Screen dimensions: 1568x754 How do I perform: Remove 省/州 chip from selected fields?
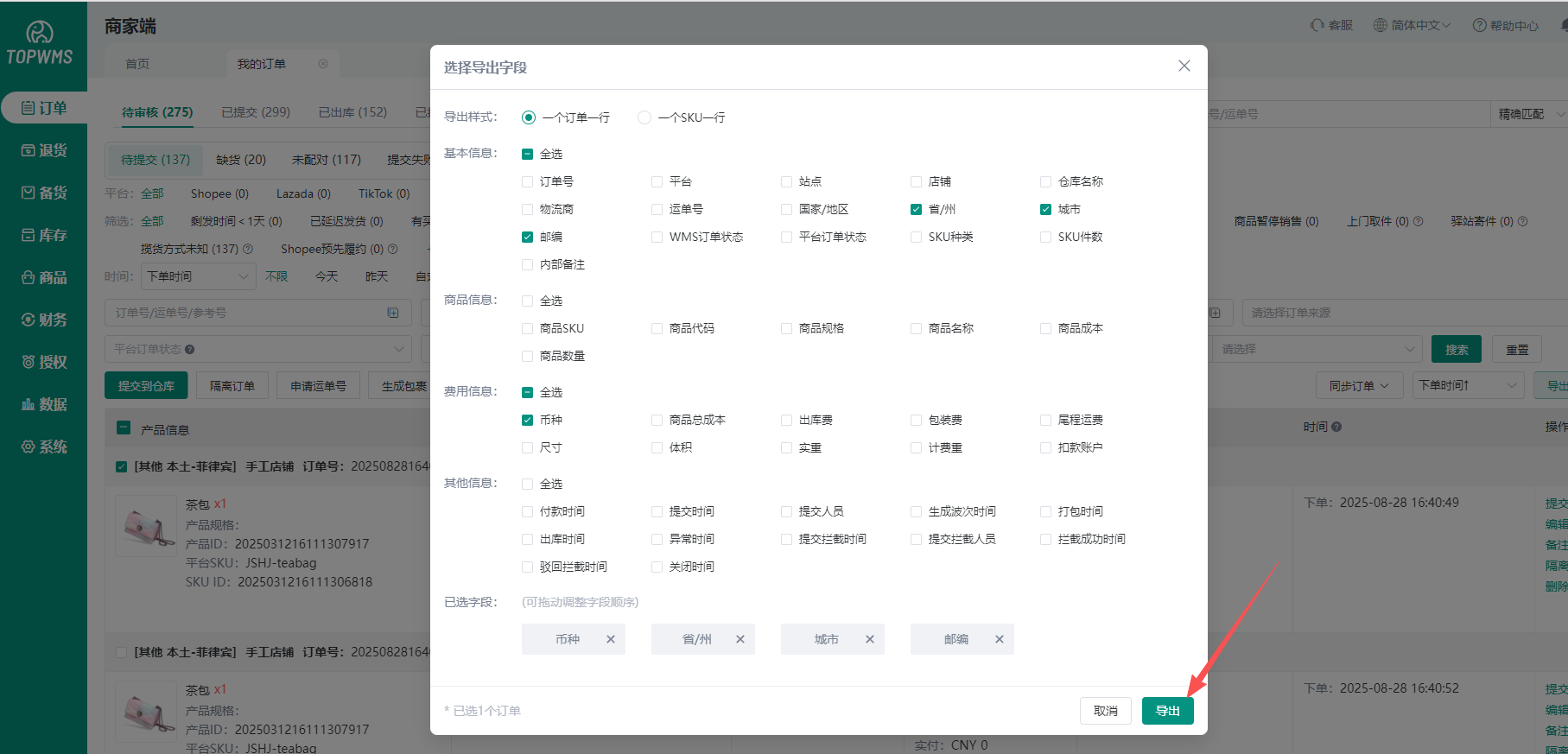pos(740,639)
